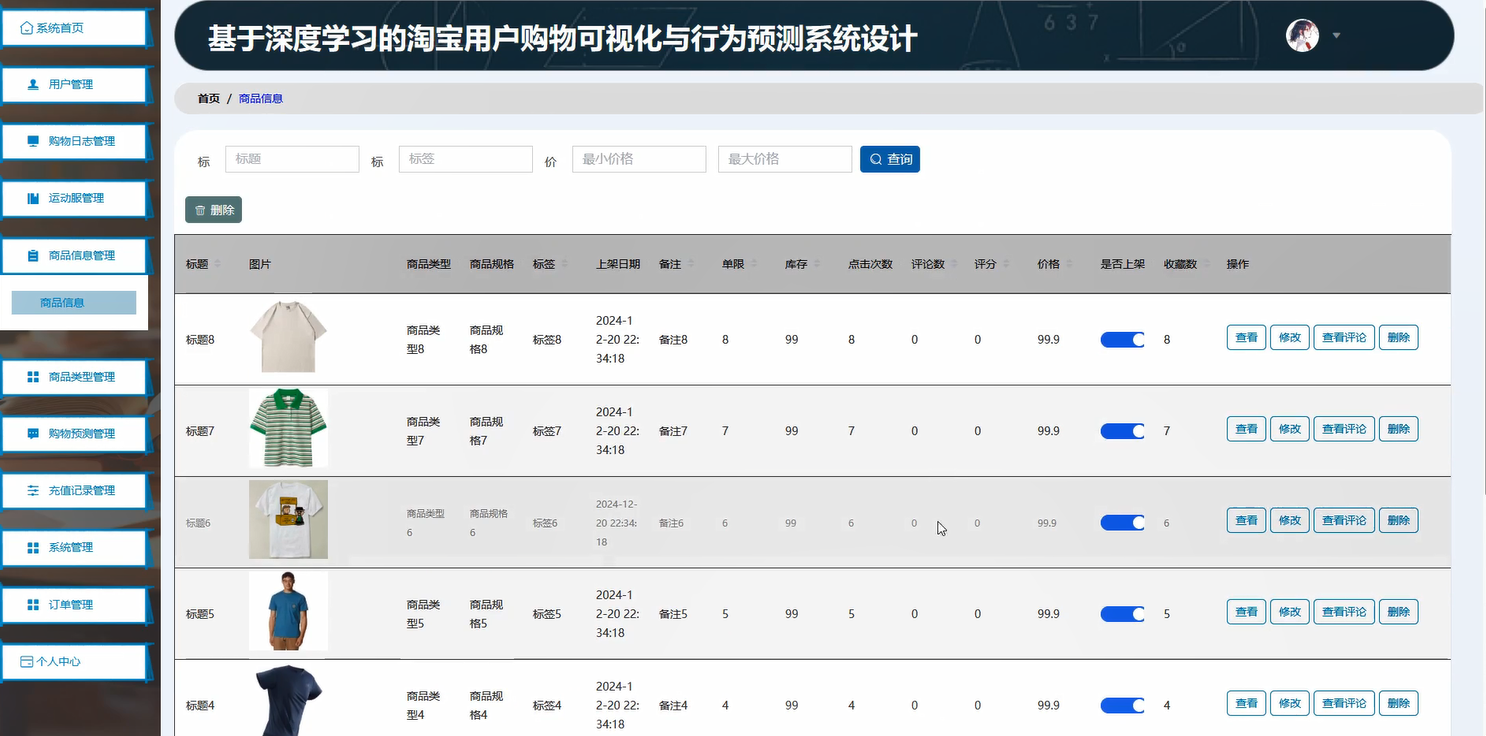
Task: Click 修改 for 标题5
Action: tap(1289, 612)
